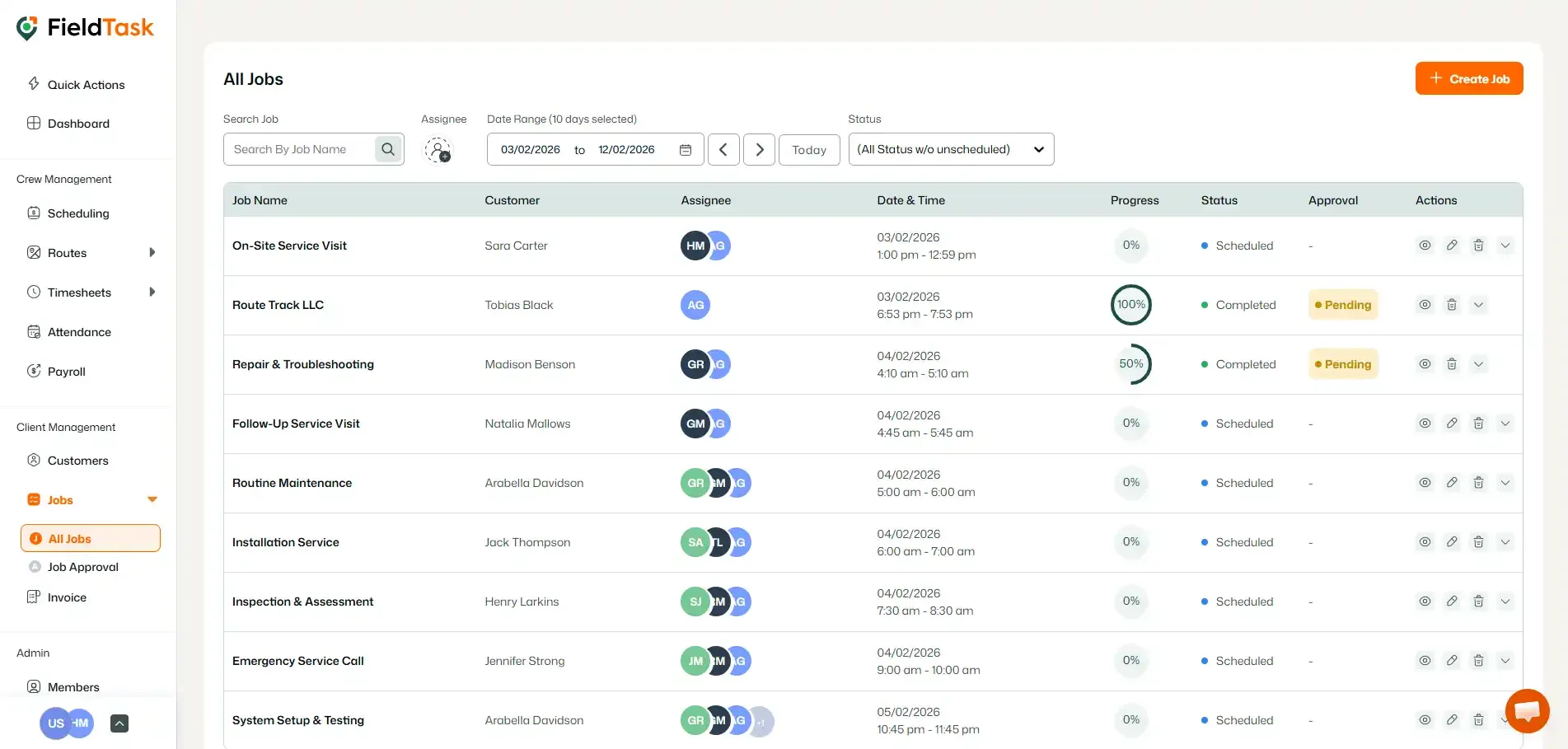Edit the Emergency Service Call job

pyautogui.click(x=1452, y=661)
